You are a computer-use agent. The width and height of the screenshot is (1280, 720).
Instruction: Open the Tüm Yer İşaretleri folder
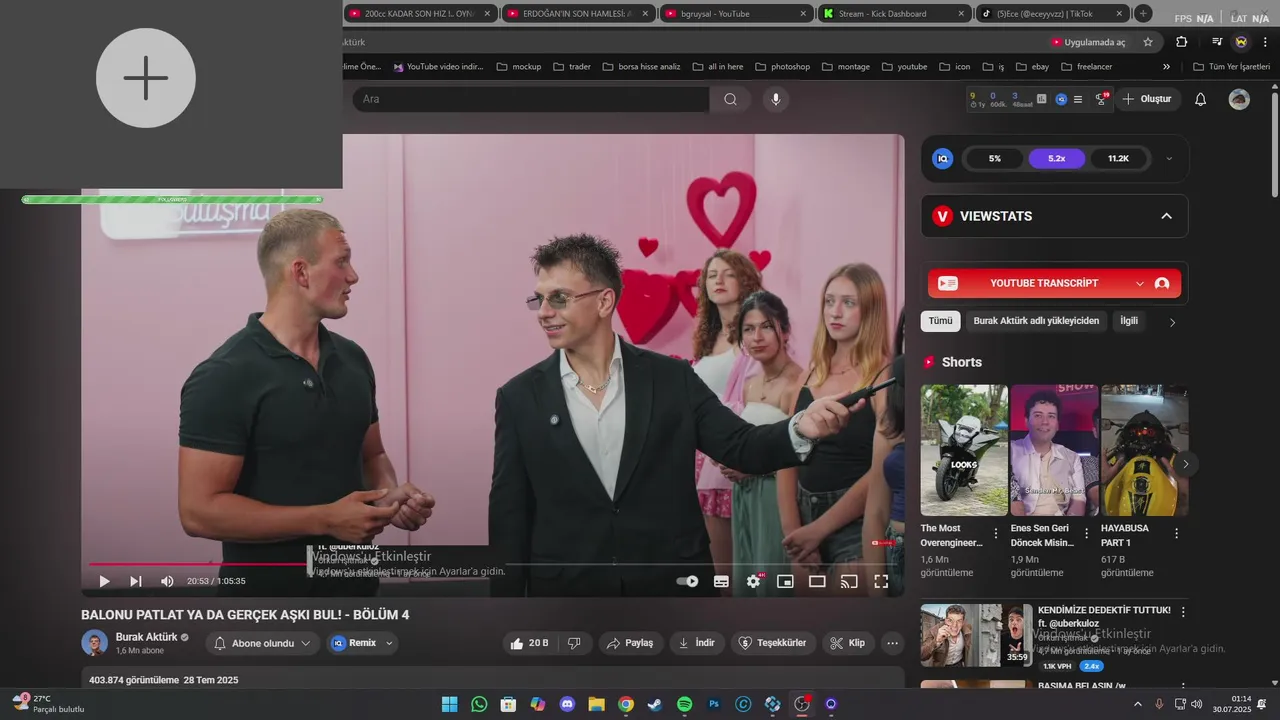1231,67
